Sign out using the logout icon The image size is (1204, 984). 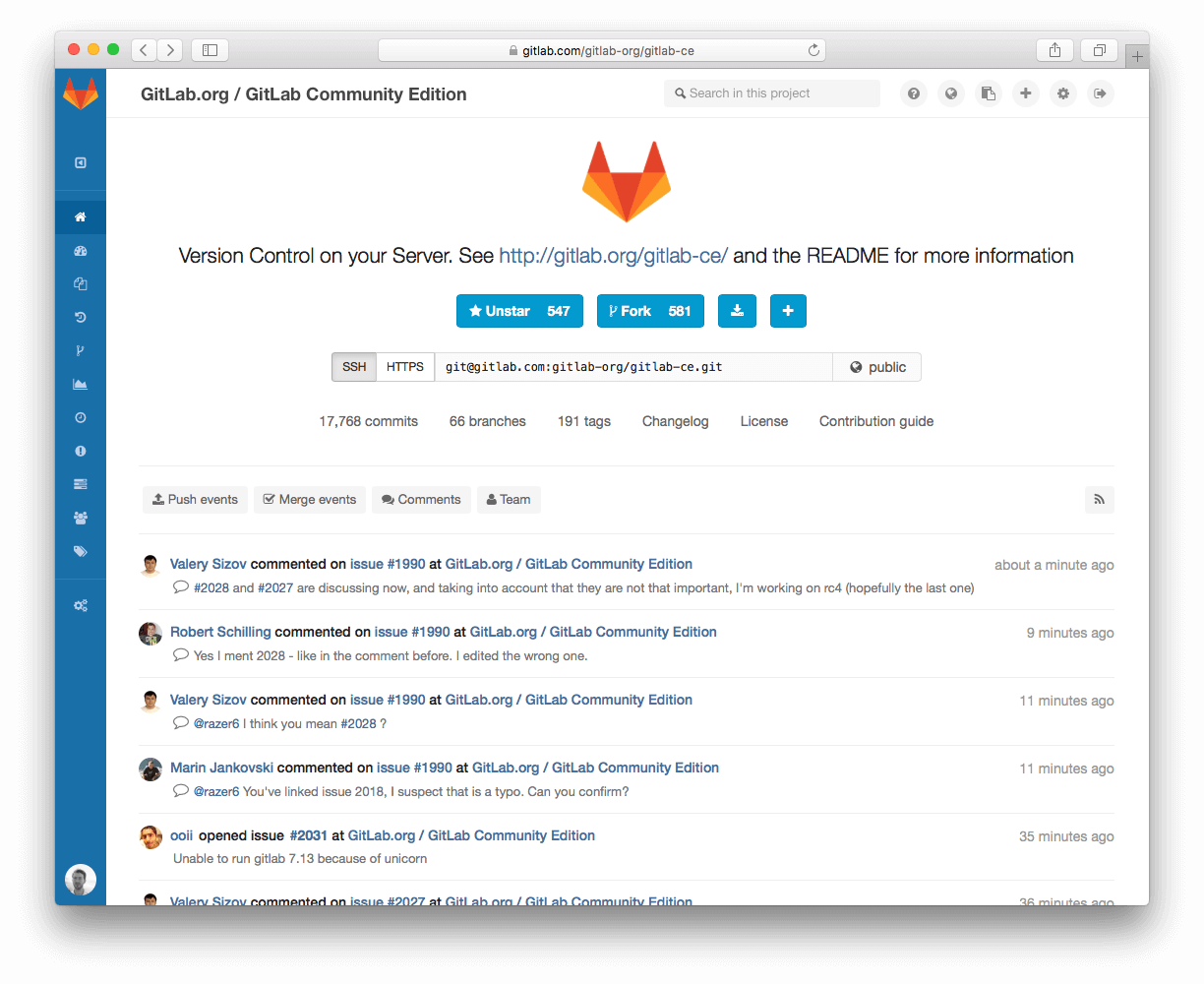pyautogui.click(x=1100, y=92)
